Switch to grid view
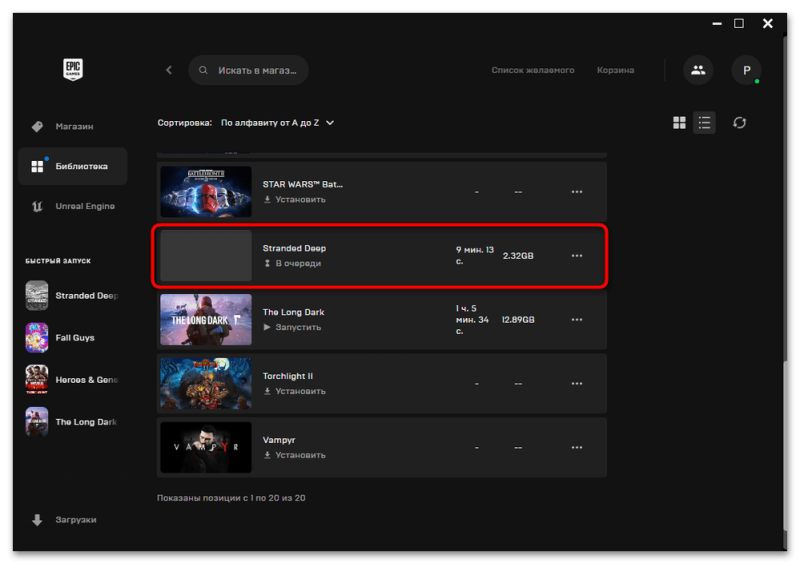This screenshot has width=800, height=564. point(679,122)
